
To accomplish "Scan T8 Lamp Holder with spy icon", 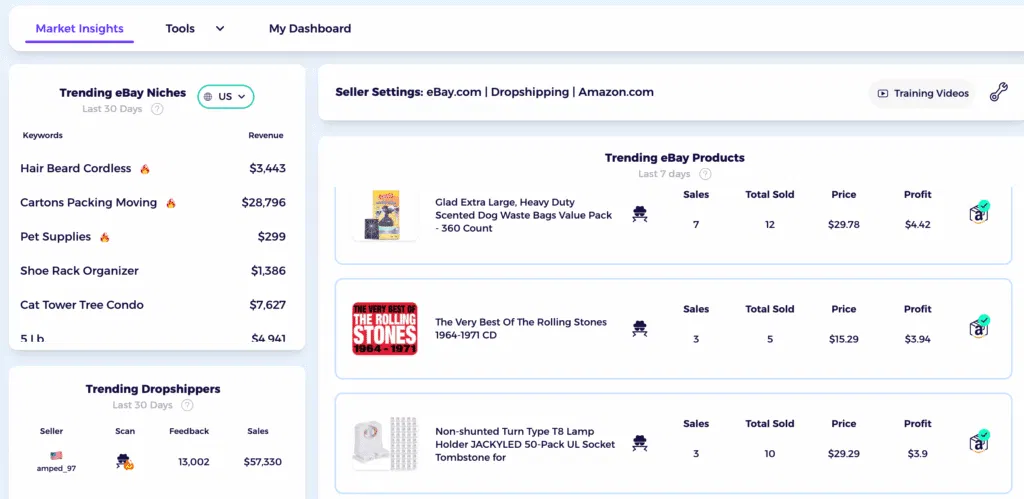I will coord(640,443).
